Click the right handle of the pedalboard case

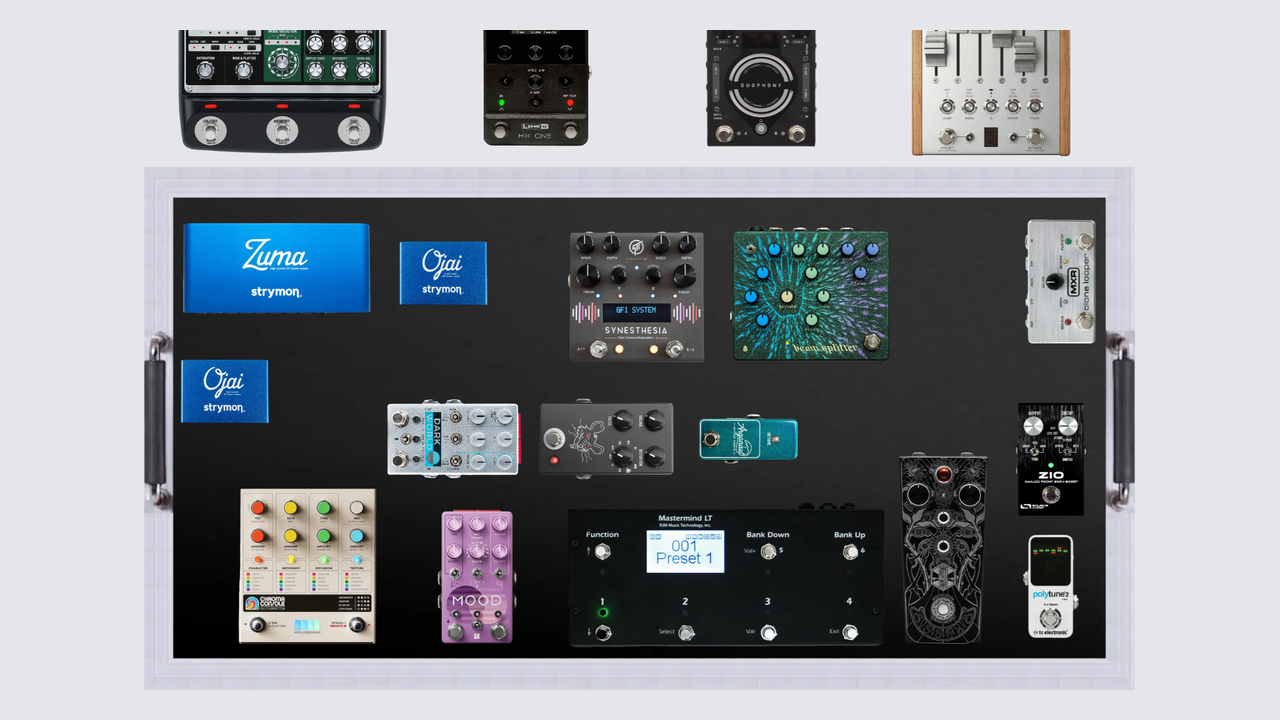pyautogui.click(x=1120, y=421)
